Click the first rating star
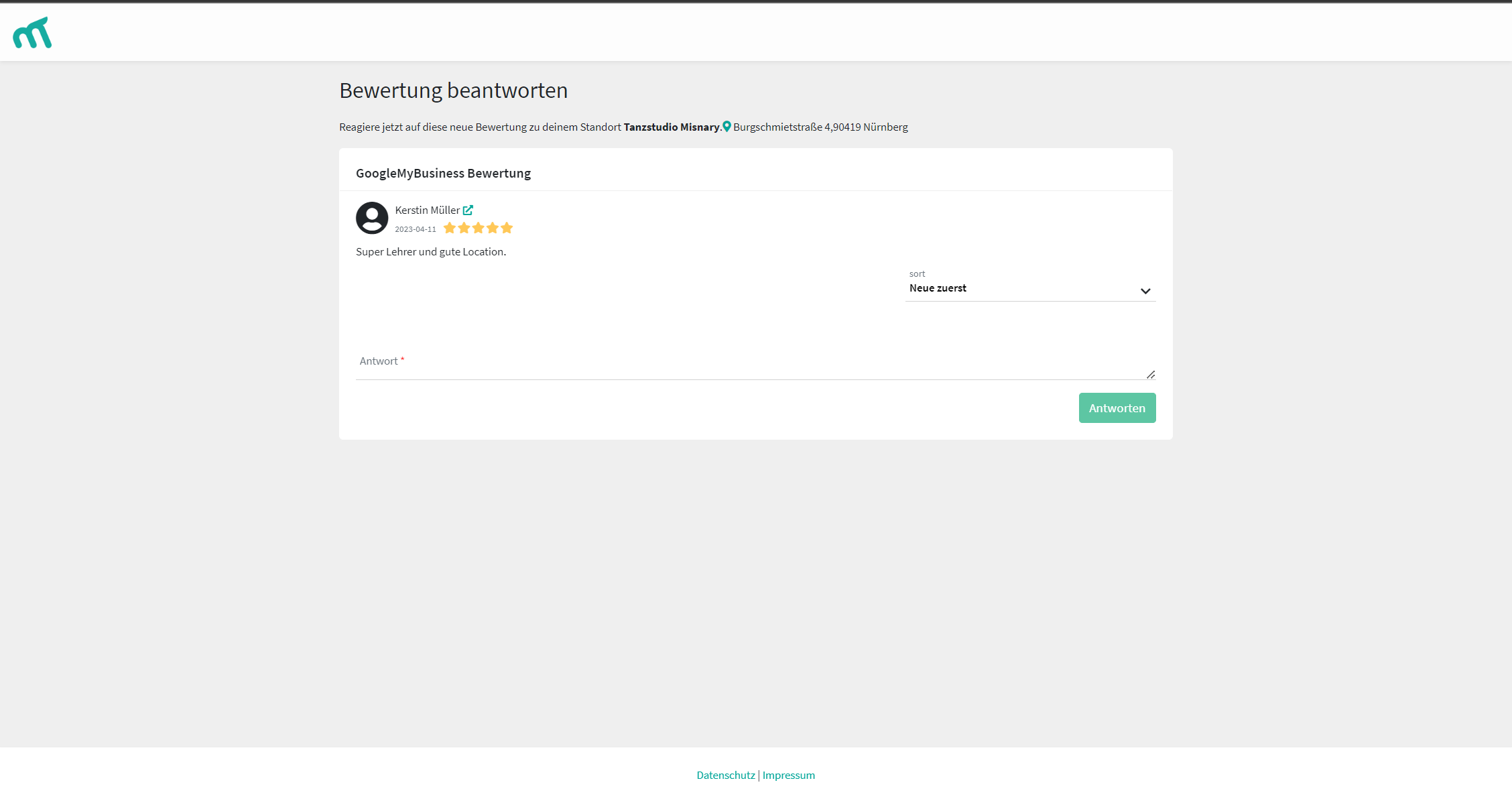Viewport: 1512px width, 801px height. click(450, 228)
